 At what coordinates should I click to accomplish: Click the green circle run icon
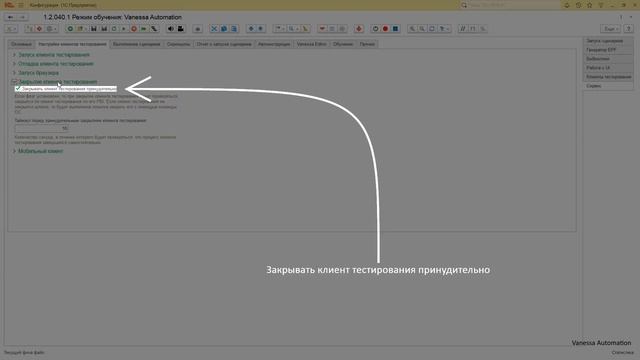(70, 29)
